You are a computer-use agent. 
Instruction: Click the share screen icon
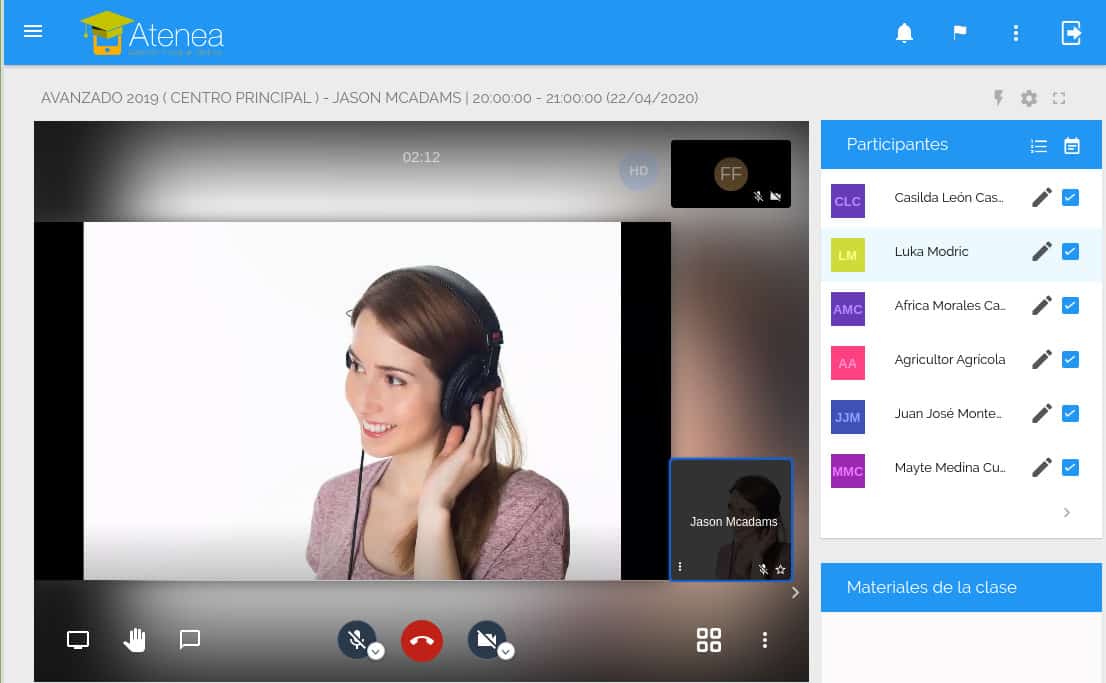[x=78, y=640]
